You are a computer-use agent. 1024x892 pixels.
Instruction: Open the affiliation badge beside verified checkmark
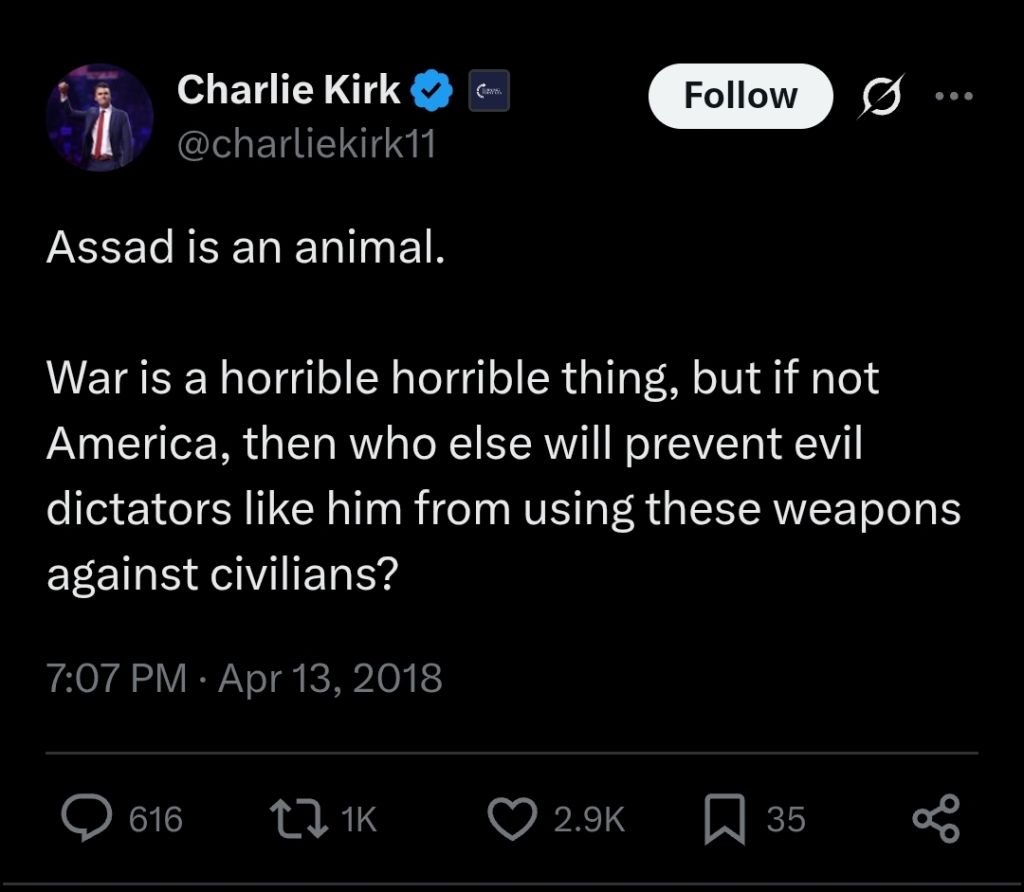488,91
